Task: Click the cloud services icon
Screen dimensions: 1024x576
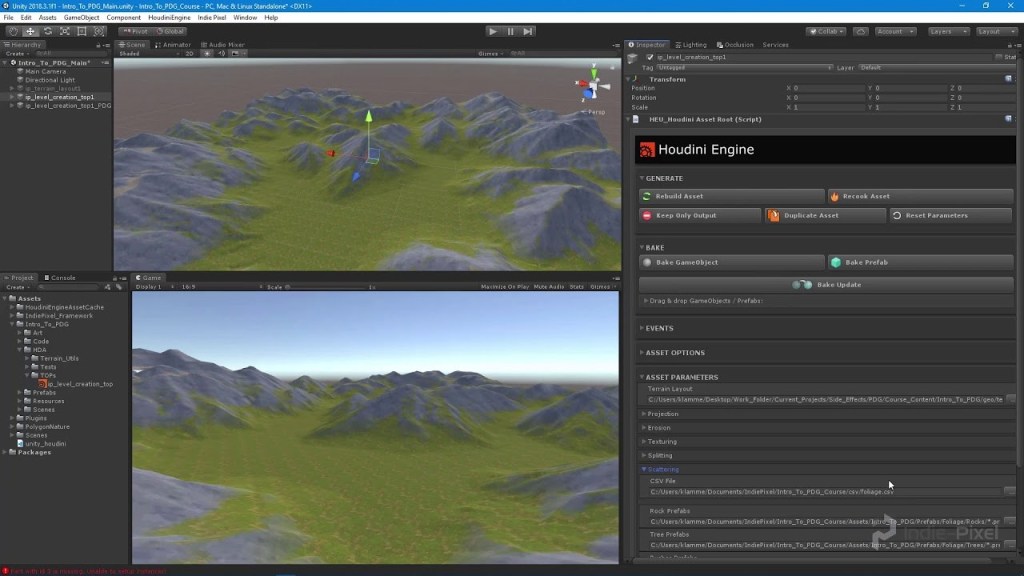Action: 861,31
